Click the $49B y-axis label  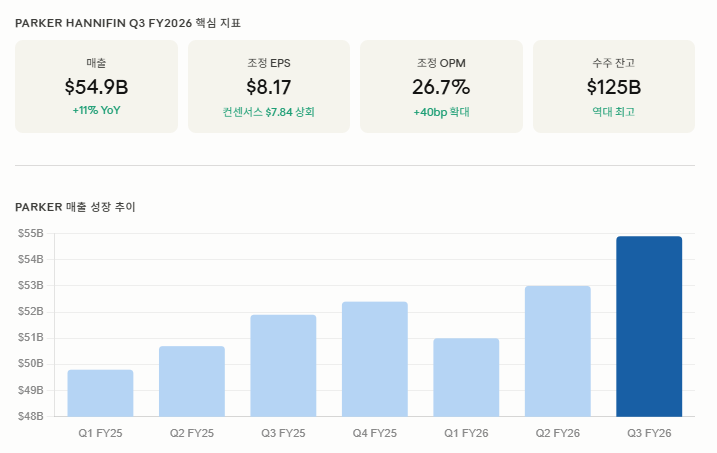coord(31,390)
